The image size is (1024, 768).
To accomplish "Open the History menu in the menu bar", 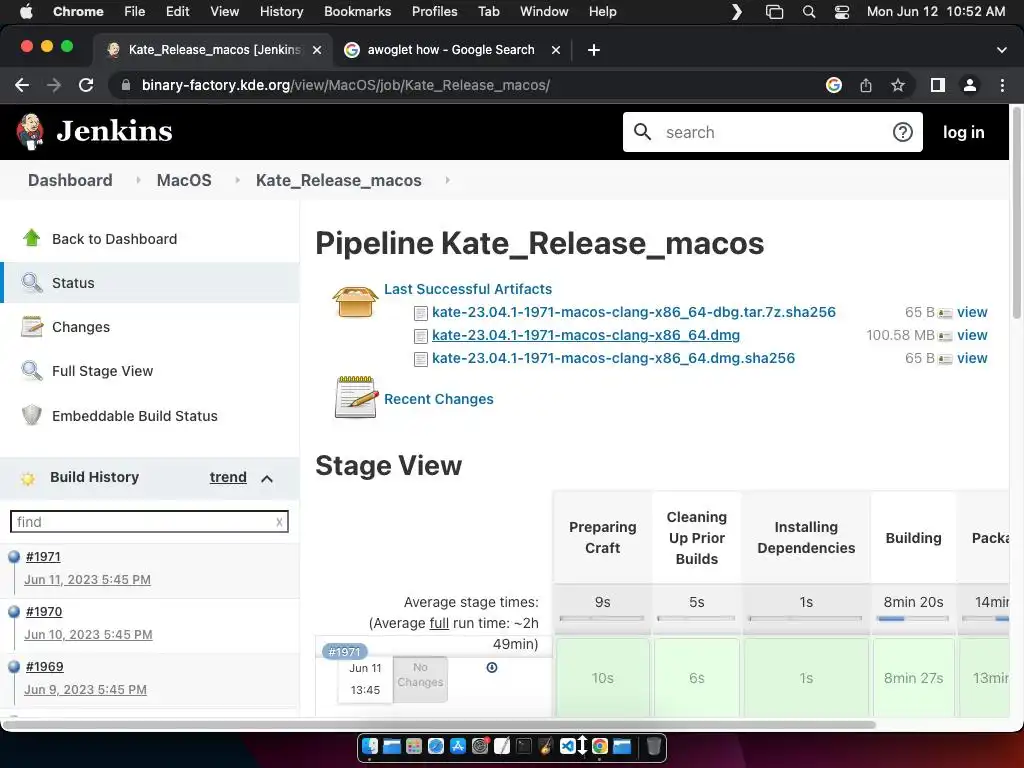I will (281, 12).
